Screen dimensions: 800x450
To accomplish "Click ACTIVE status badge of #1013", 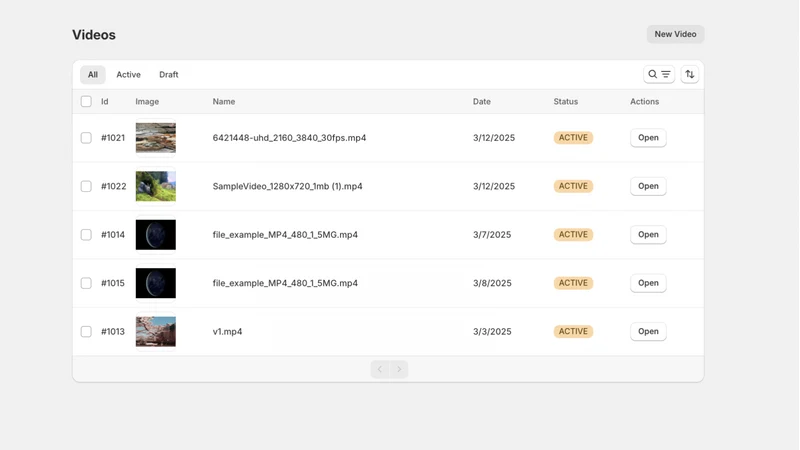I will tap(573, 332).
